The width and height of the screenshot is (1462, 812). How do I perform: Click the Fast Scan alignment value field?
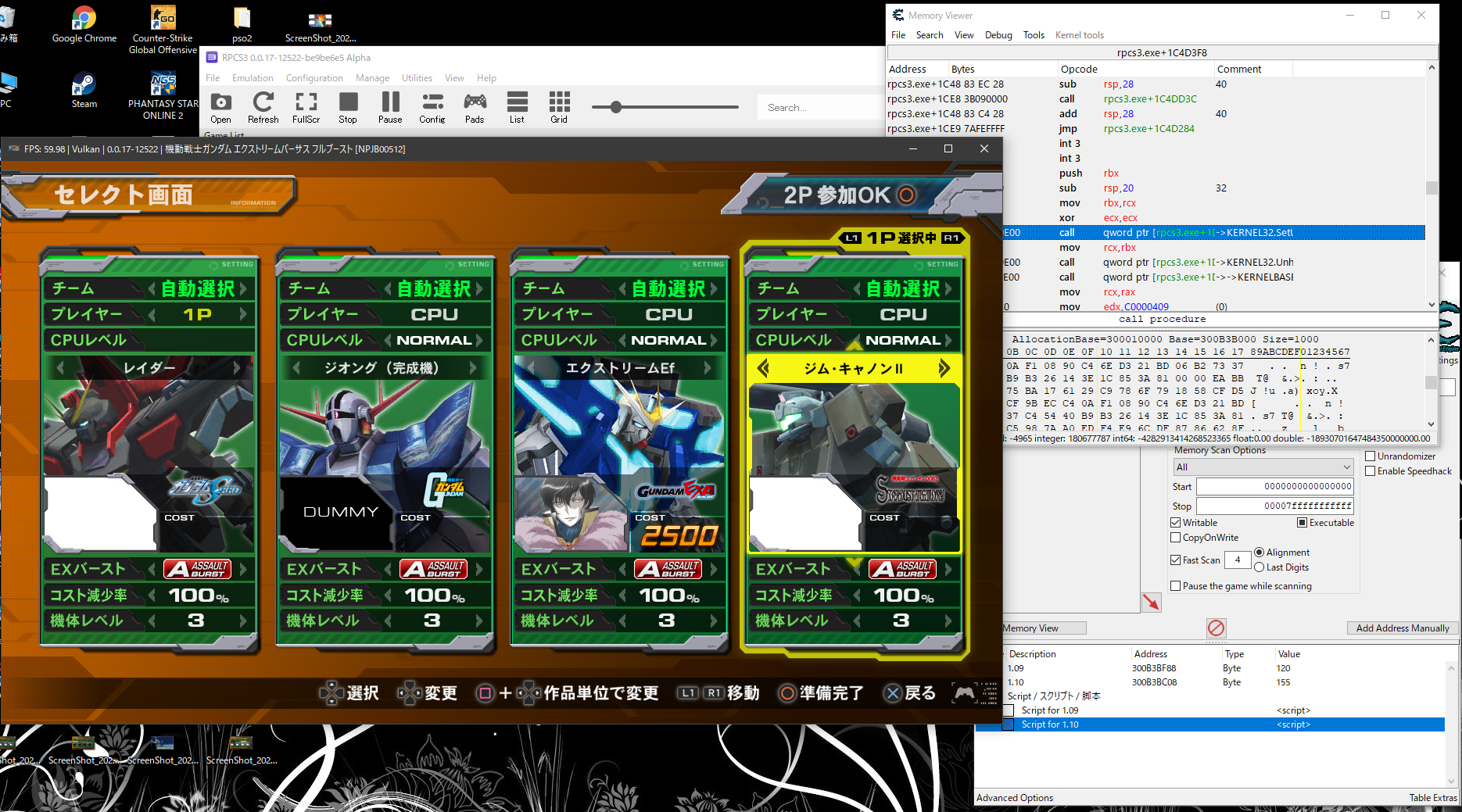[x=1238, y=560]
